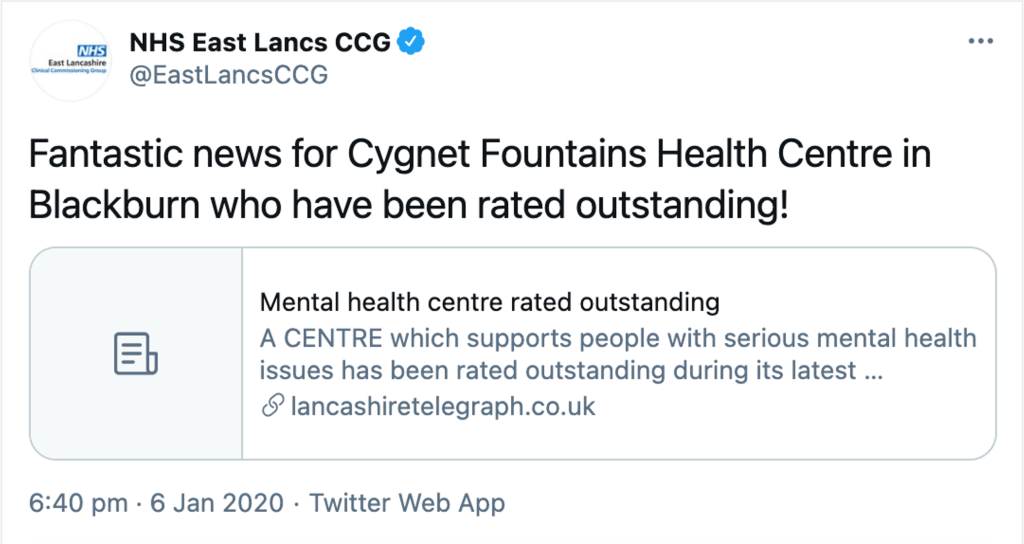Click the chain link icon beside domain
The height and width of the screenshot is (544, 1024).
click(x=271, y=407)
